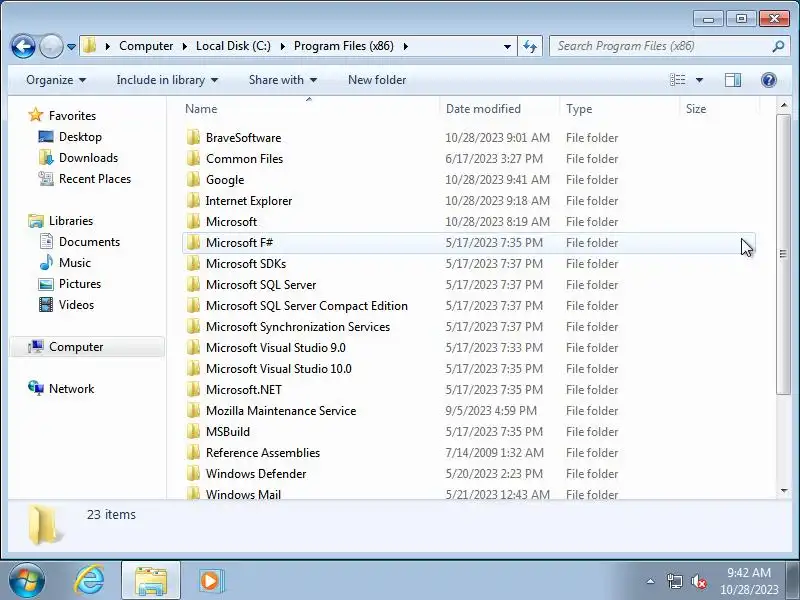
Task: Open the Music library
Action: tap(65, 263)
